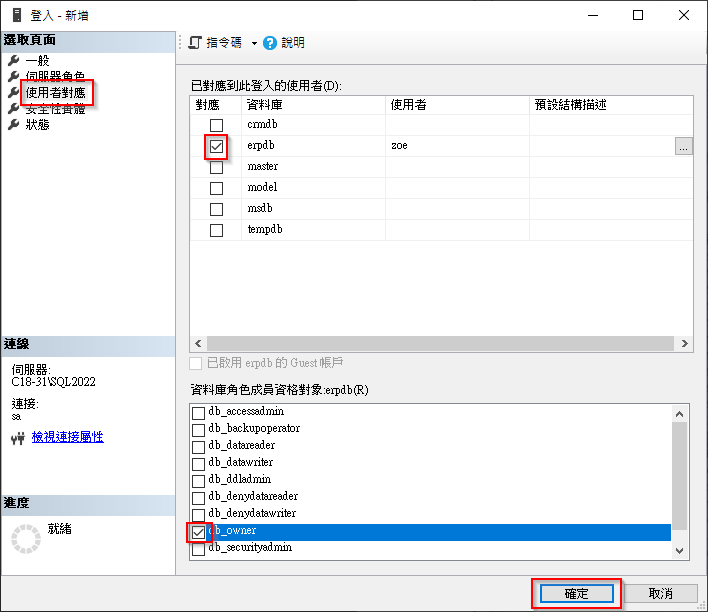Image resolution: width=708 pixels, height=612 pixels.
Task: Select the tempdb database name
Action: [265, 229]
